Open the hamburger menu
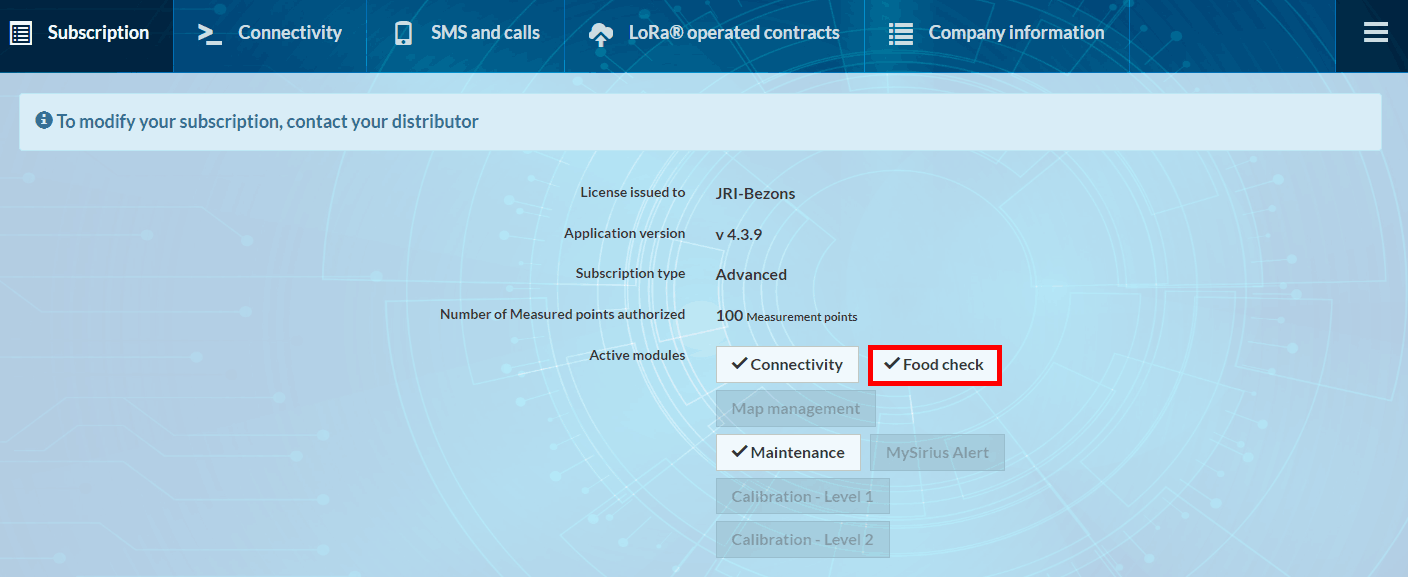The width and height of the screenshot is (1408, 577). (1376, 33)
